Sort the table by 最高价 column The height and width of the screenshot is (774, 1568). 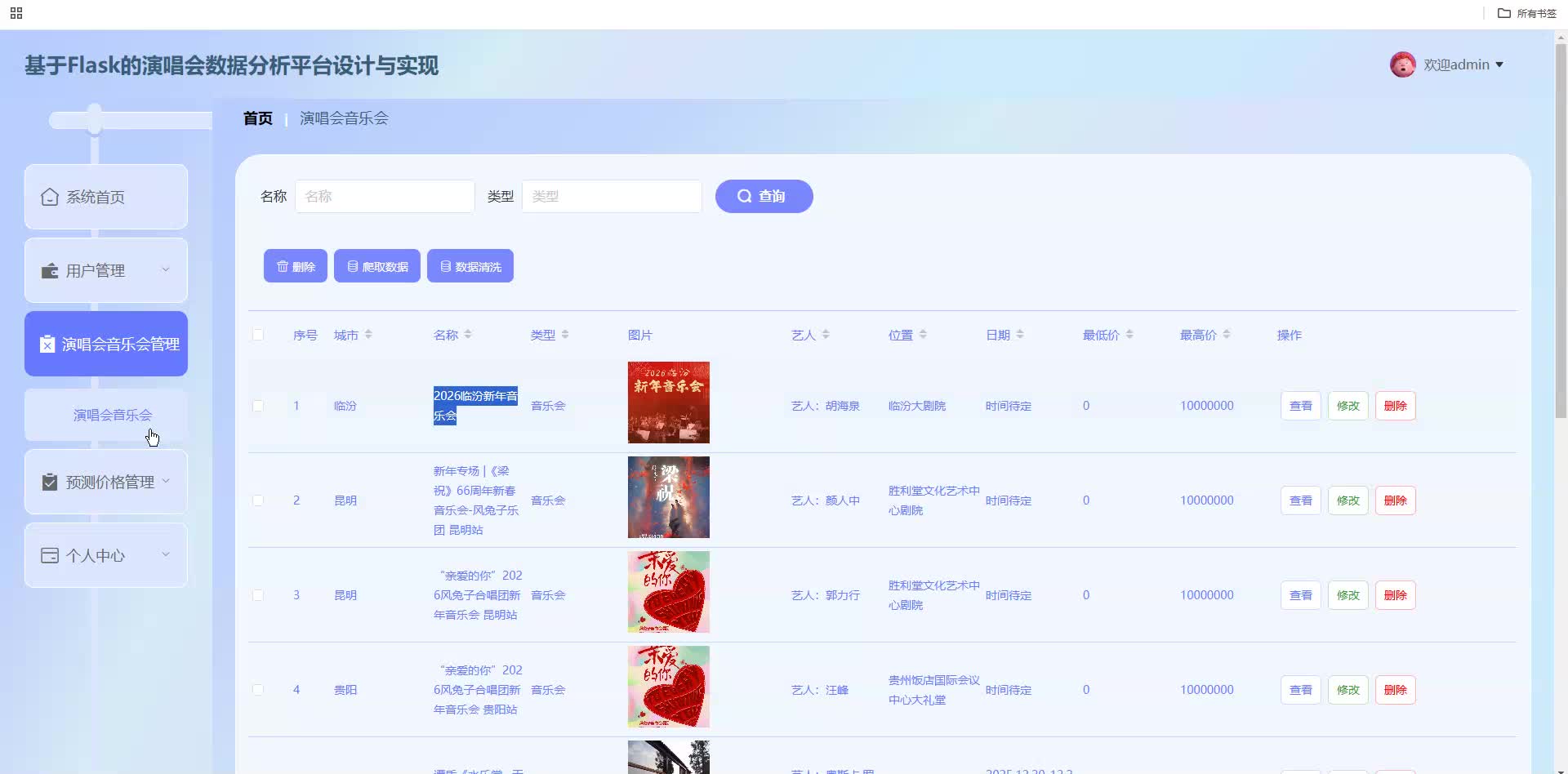click(x=1227, y=335)
